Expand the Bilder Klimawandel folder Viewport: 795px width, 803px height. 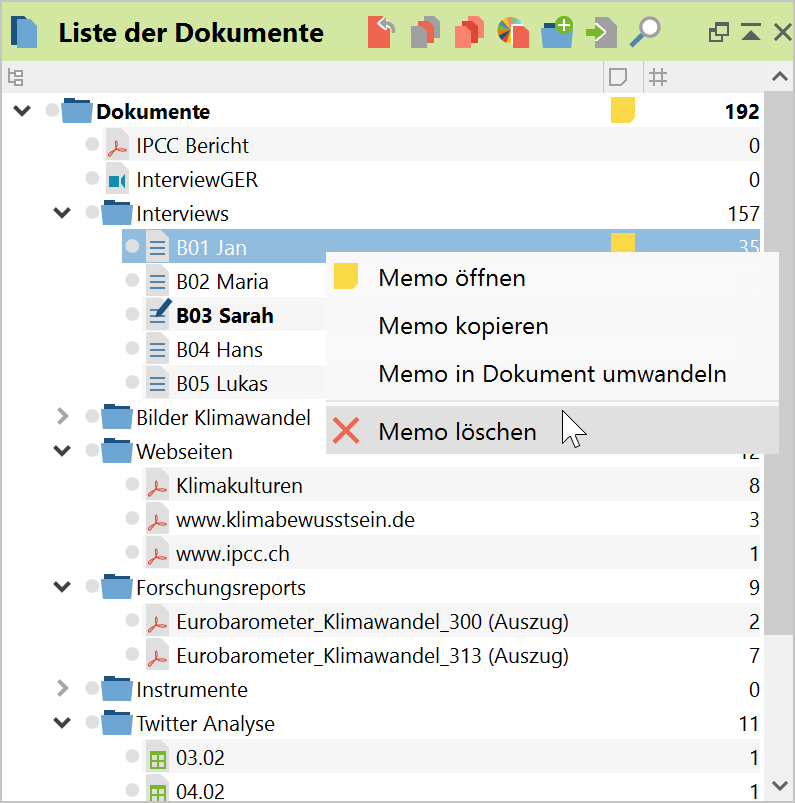[x=62, y=416]
